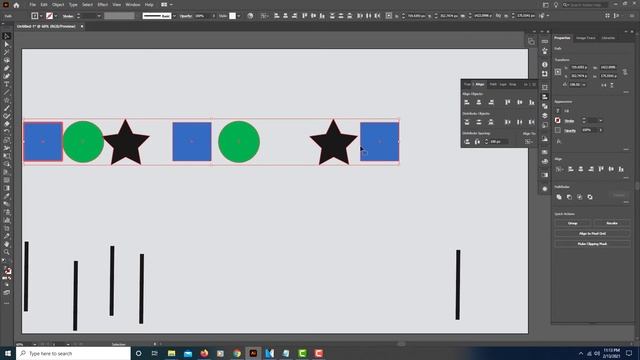Open the File menu
This screenshot has width=640, height=360.
[x=32, y=5]
